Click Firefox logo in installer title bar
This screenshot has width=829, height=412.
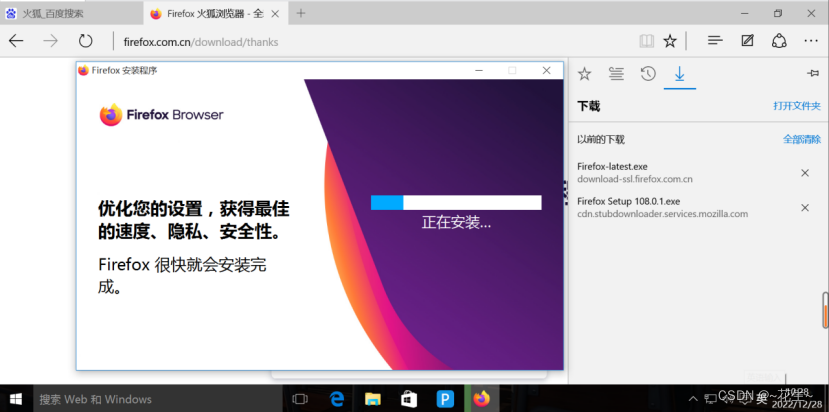coord(83,70)
